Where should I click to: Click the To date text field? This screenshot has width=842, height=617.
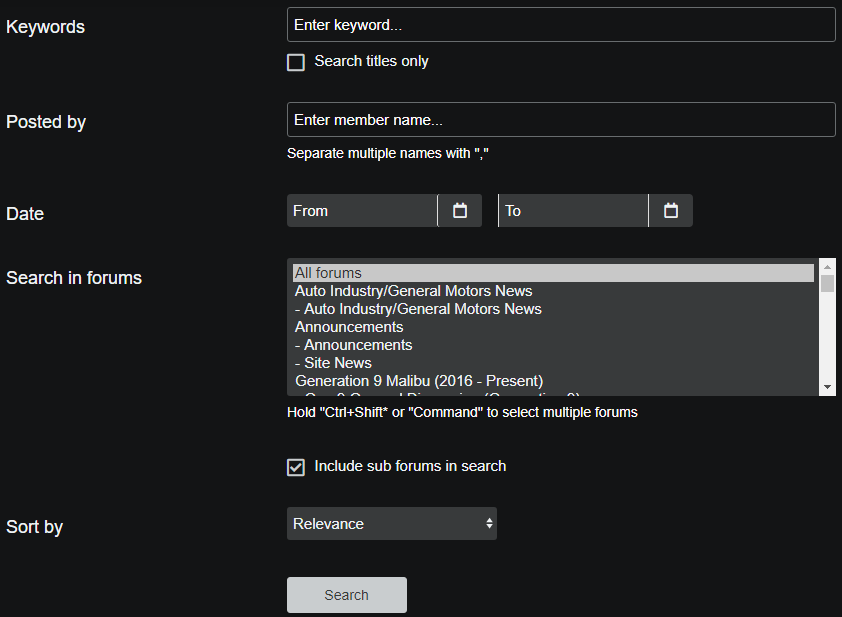pos(573,211)
